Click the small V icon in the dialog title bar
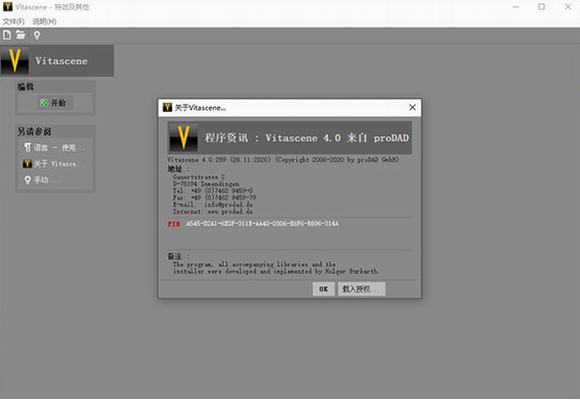Screen dimensions: 580x400 point(168,107)
